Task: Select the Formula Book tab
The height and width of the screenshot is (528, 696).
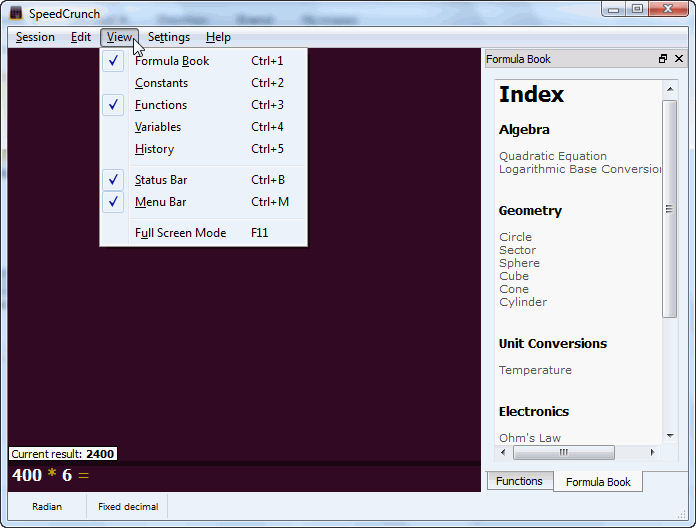Action: click(598, 482)
